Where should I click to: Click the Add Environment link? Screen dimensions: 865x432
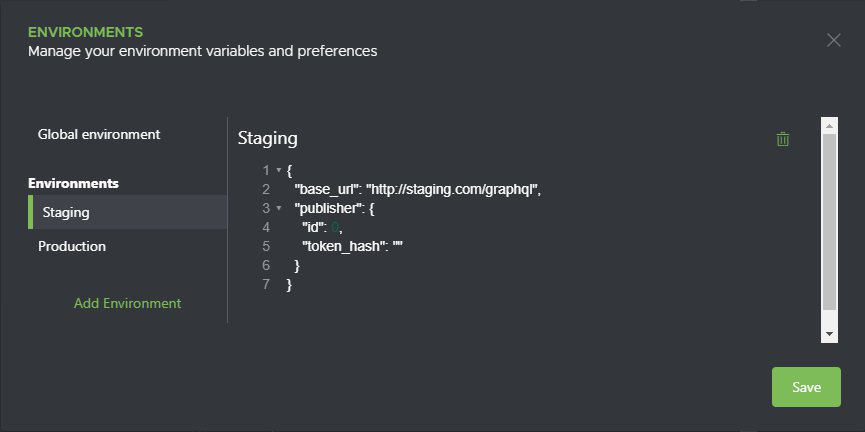click(x=127, y=303)
